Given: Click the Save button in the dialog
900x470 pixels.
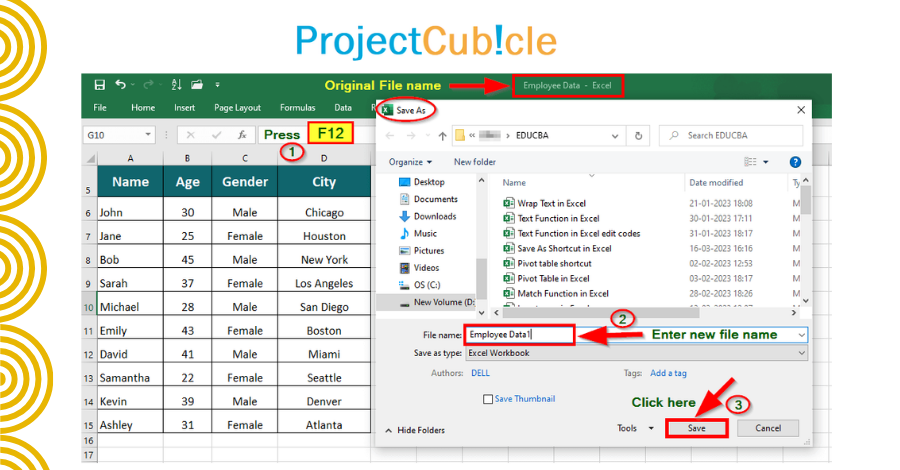Looking at the screenshot, I should [x=696, y=428].
